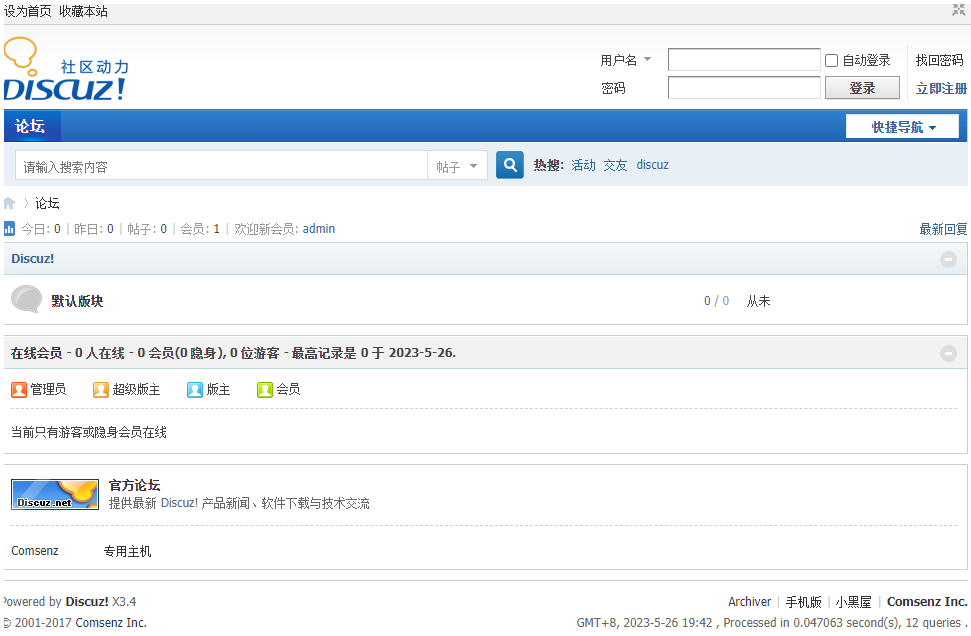
Task: Click the Comsenz friend link
Action: [x=35, y=551]
